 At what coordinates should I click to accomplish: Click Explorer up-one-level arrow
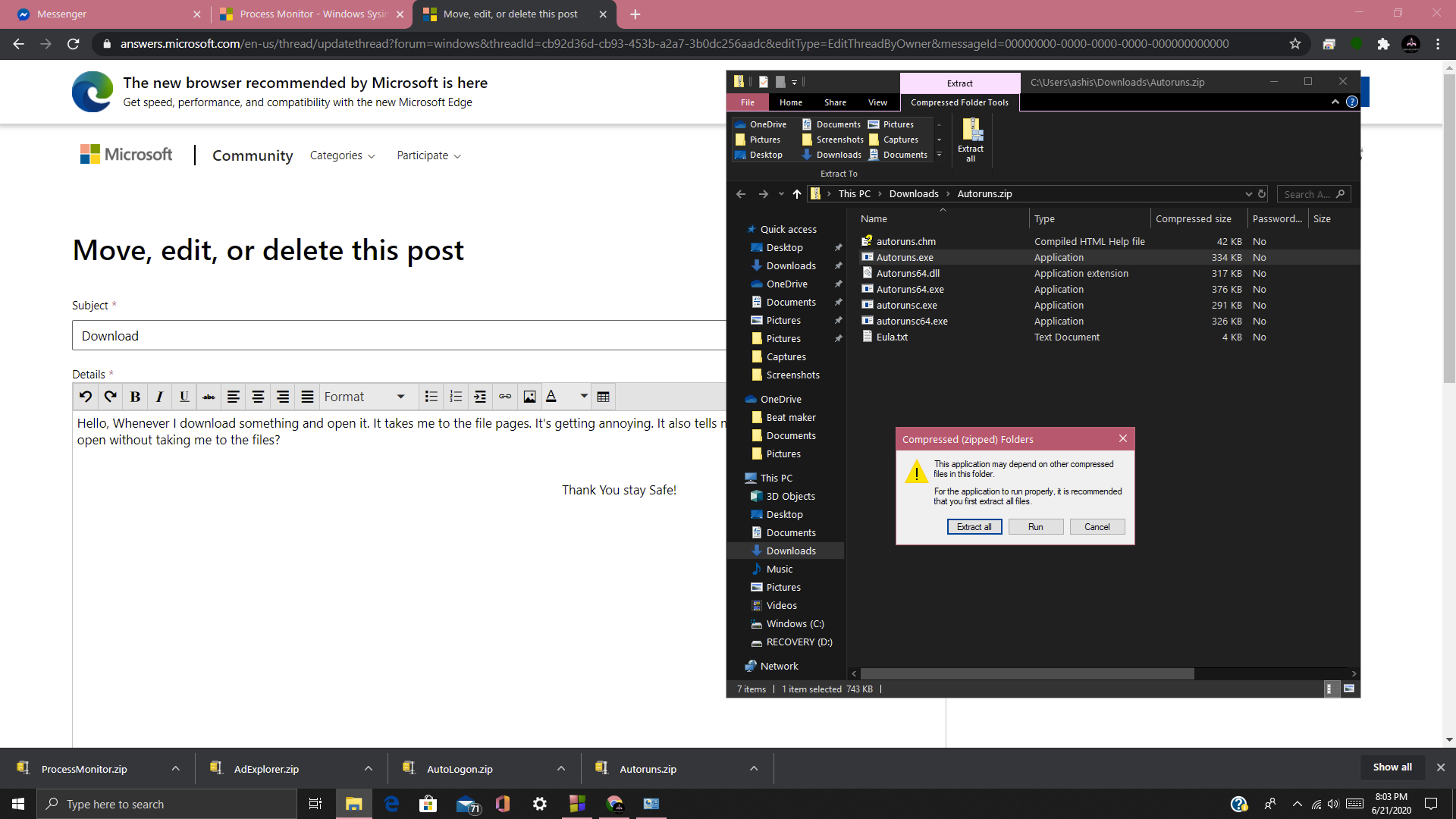797,194
